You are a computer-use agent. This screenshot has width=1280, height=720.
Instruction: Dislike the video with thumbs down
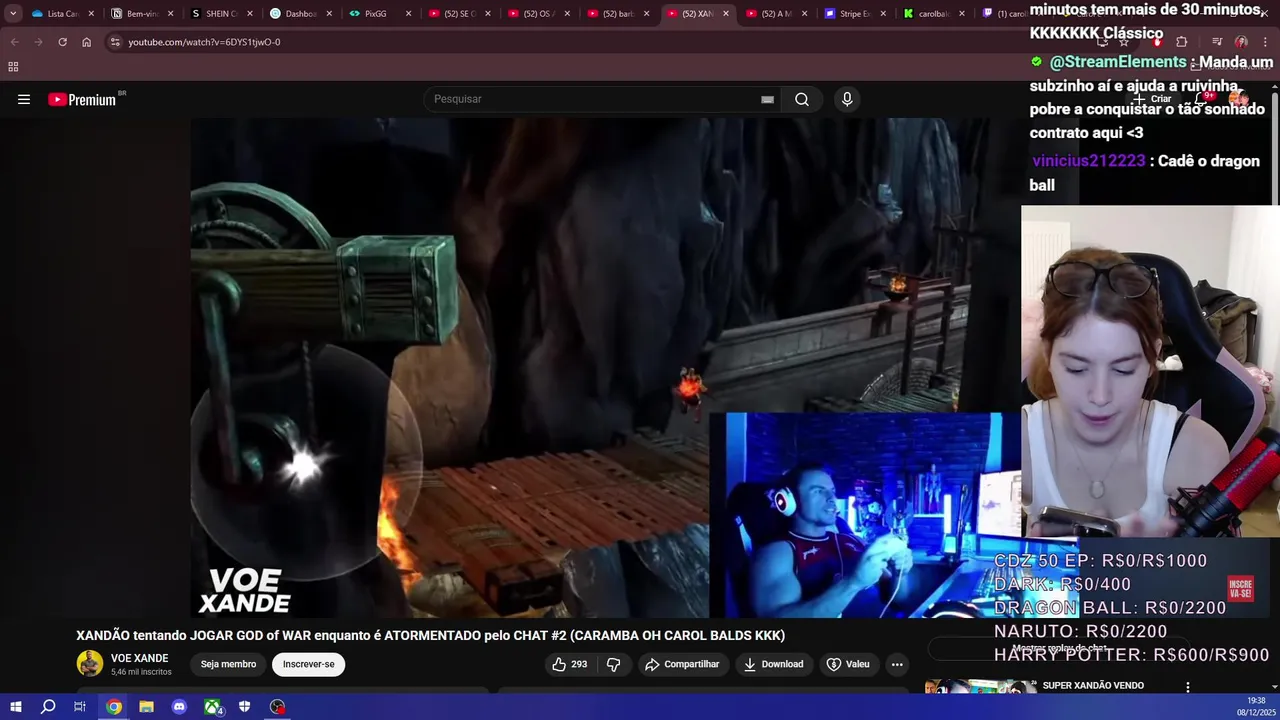coord(613,664)
